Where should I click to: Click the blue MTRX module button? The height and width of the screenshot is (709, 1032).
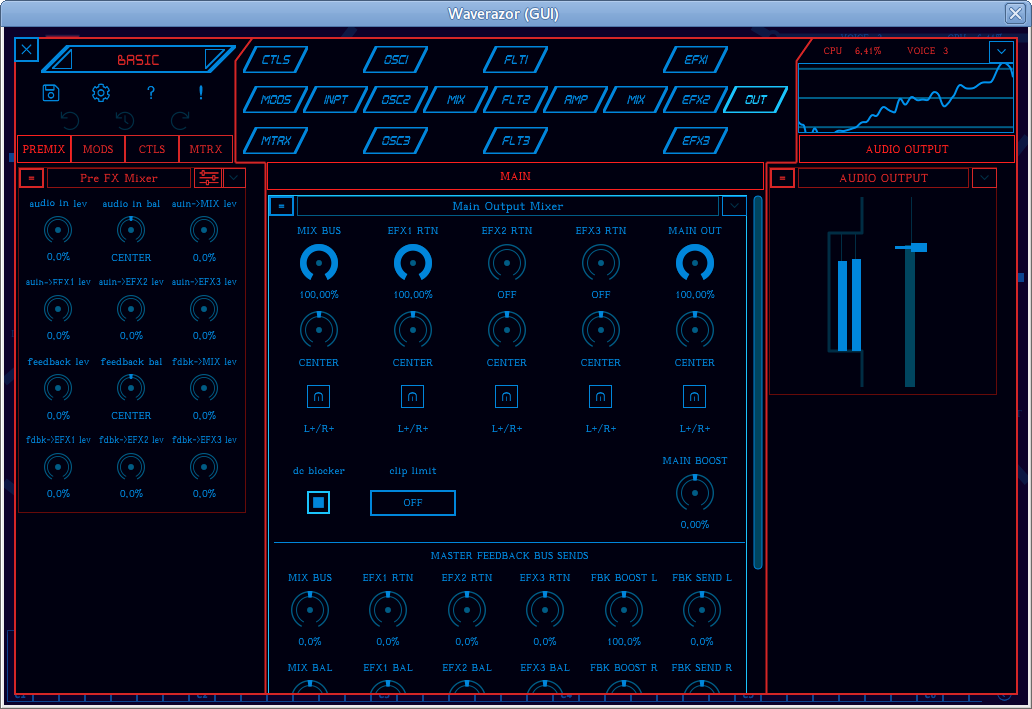(276, 141)
